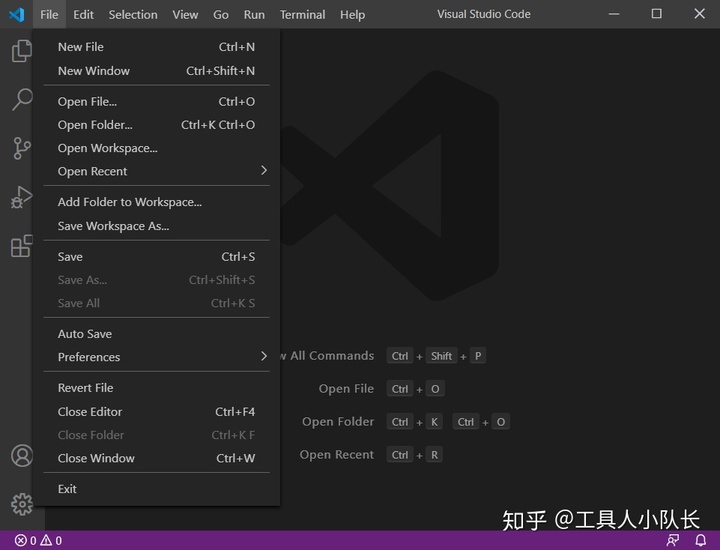Click the Visual Studio Code title text

pos(484,14)
